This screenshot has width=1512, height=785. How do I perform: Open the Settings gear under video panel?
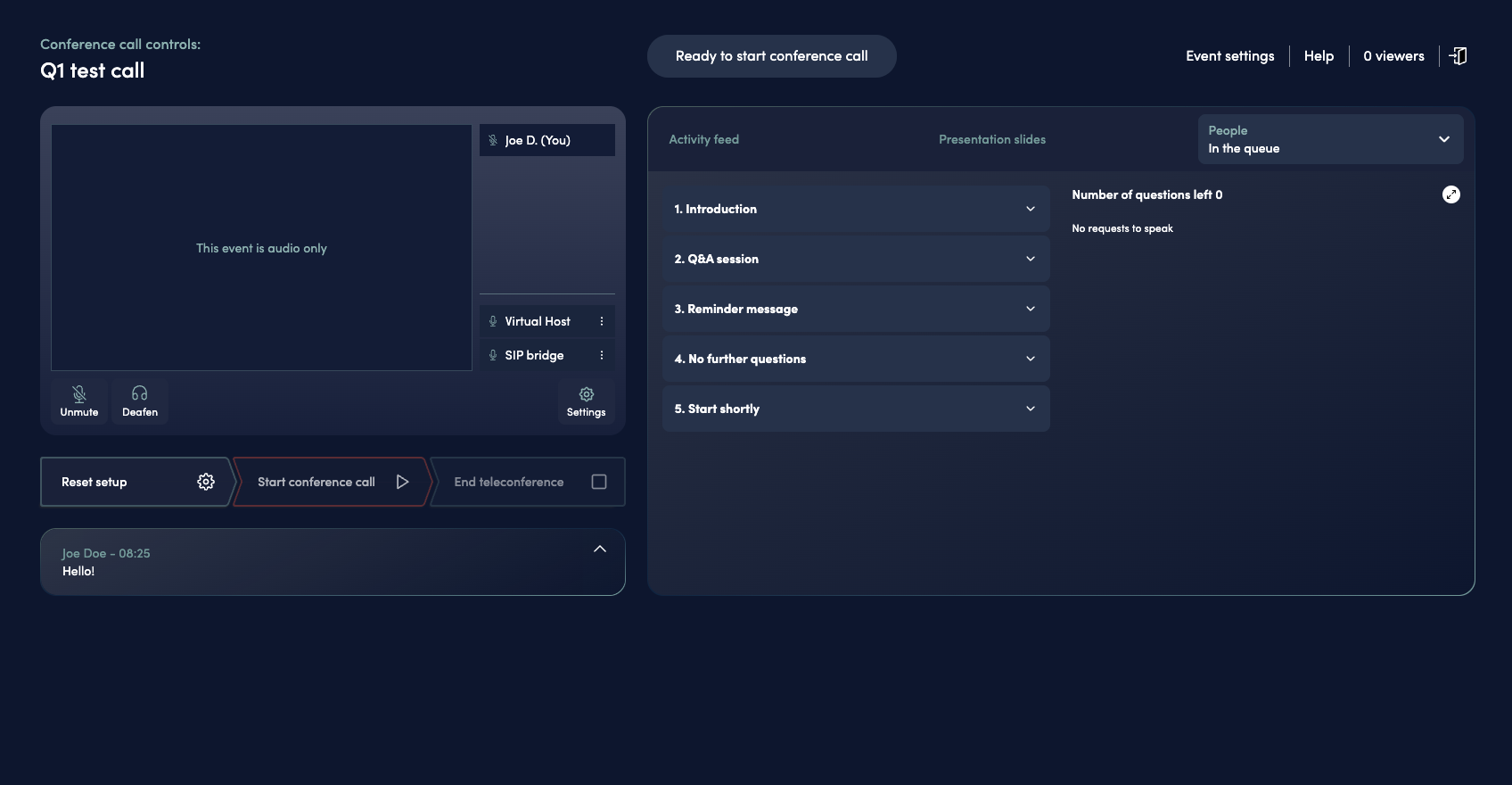586,401
